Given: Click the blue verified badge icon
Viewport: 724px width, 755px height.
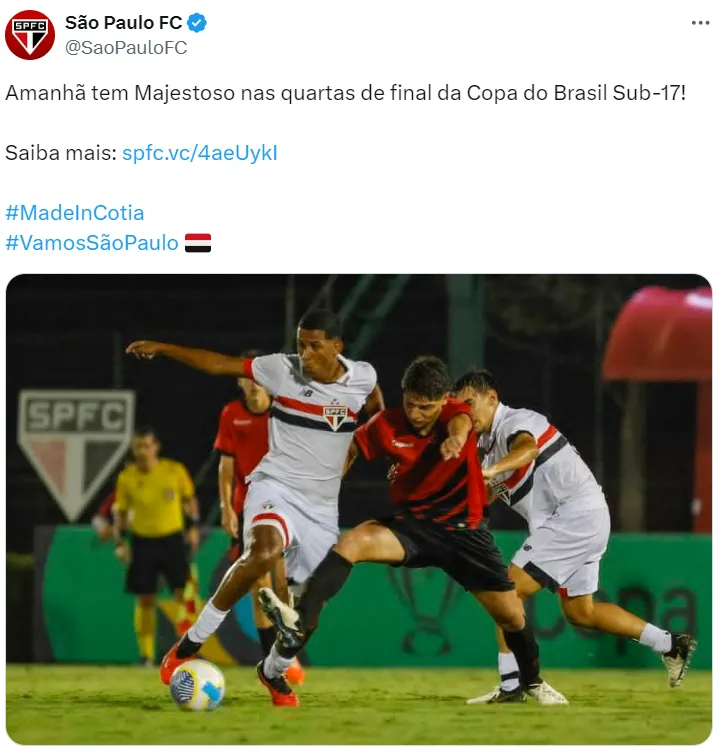Looking at the screenshot, I should click(197, 23).
